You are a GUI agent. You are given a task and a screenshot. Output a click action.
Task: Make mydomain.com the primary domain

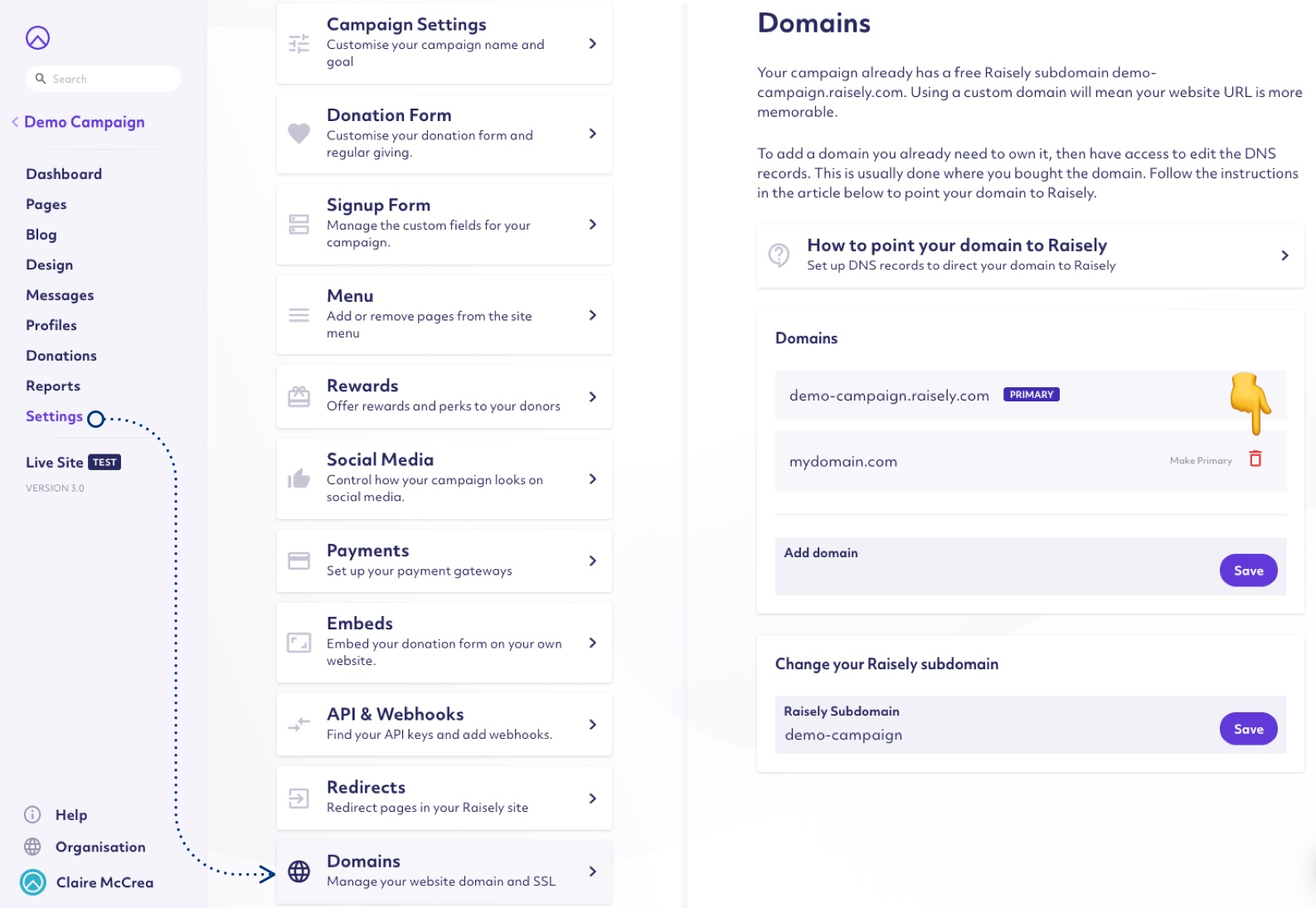[1201, 460]
